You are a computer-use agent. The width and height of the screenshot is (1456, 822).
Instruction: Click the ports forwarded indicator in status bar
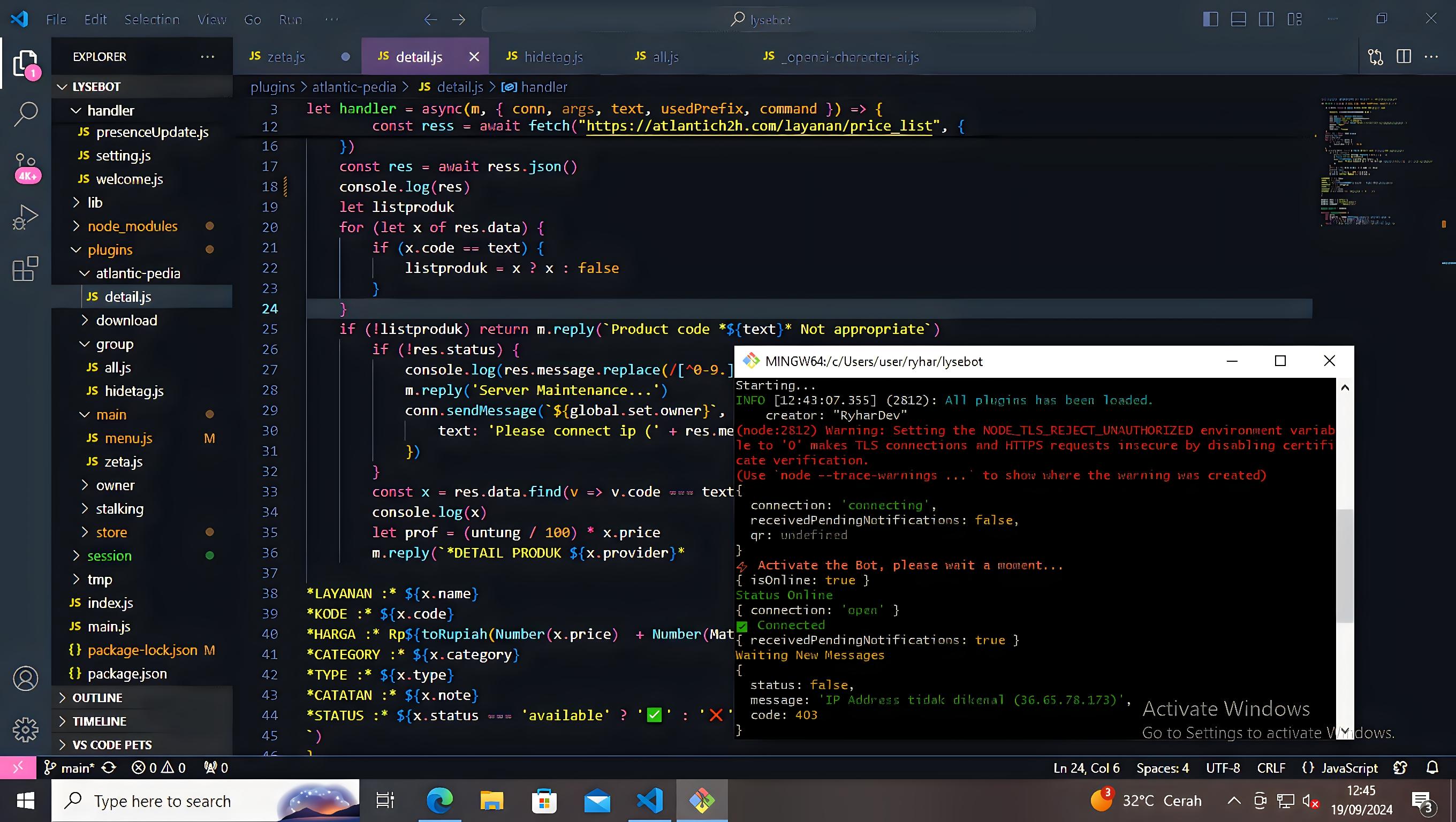tap(216, 767)
